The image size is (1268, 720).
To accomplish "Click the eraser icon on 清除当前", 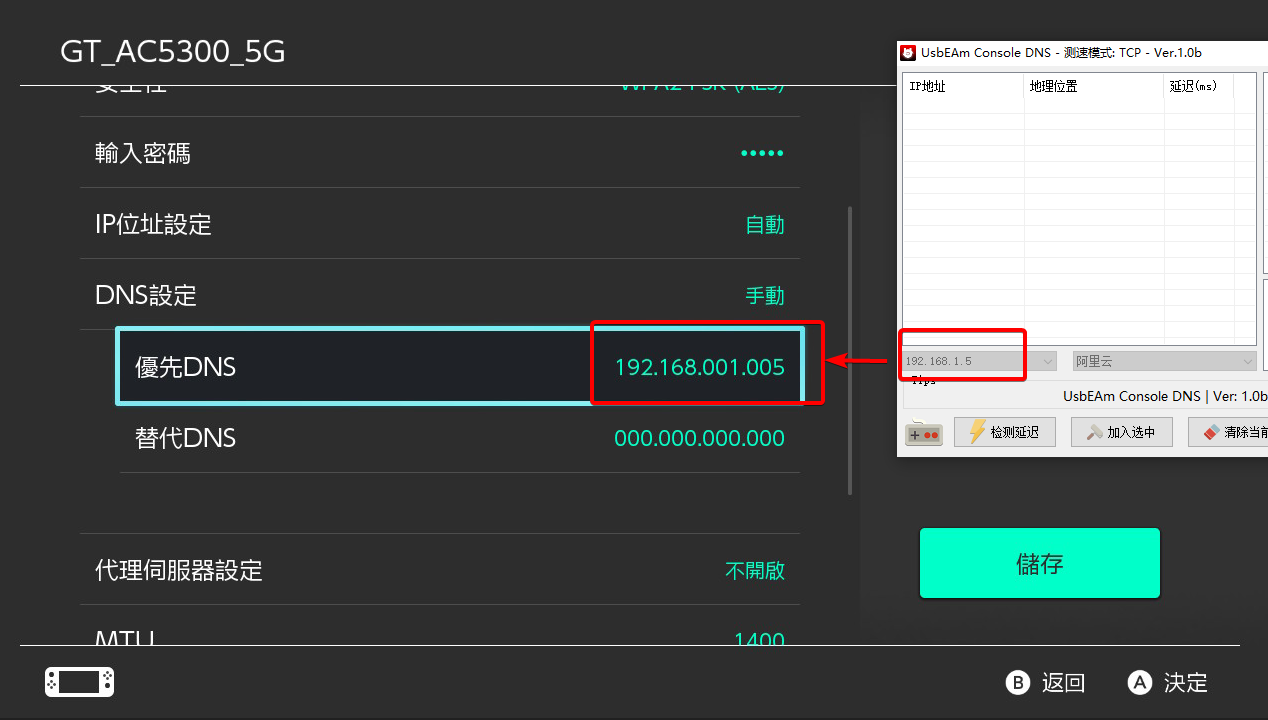I will (1211, 432).
